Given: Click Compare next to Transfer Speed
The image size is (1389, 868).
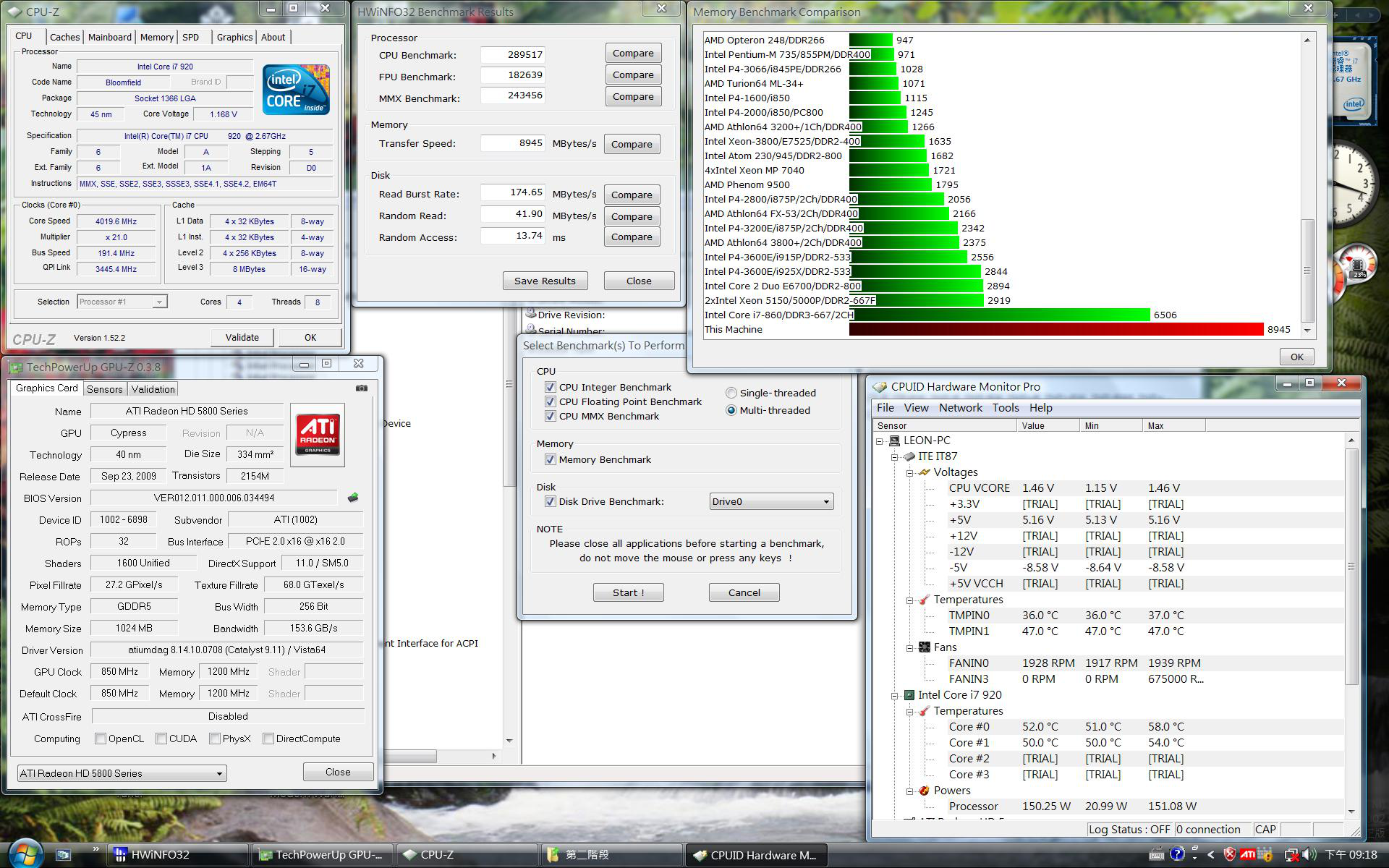Looking at the screenshot, I should (x=632, y=144).
